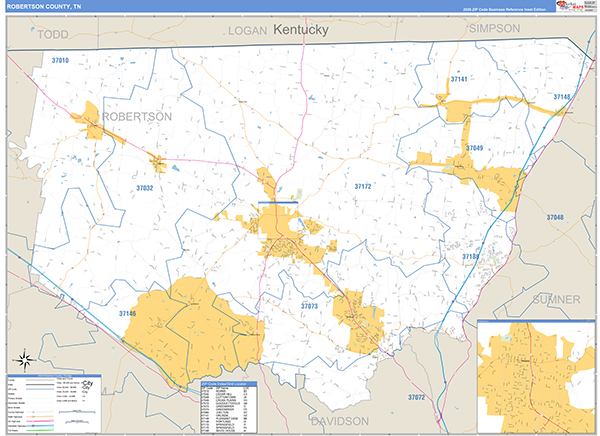The width and height of the screenshot is (600, 436).
Task: Click ZIP code label 37048
Action: [x=555, y=217]
